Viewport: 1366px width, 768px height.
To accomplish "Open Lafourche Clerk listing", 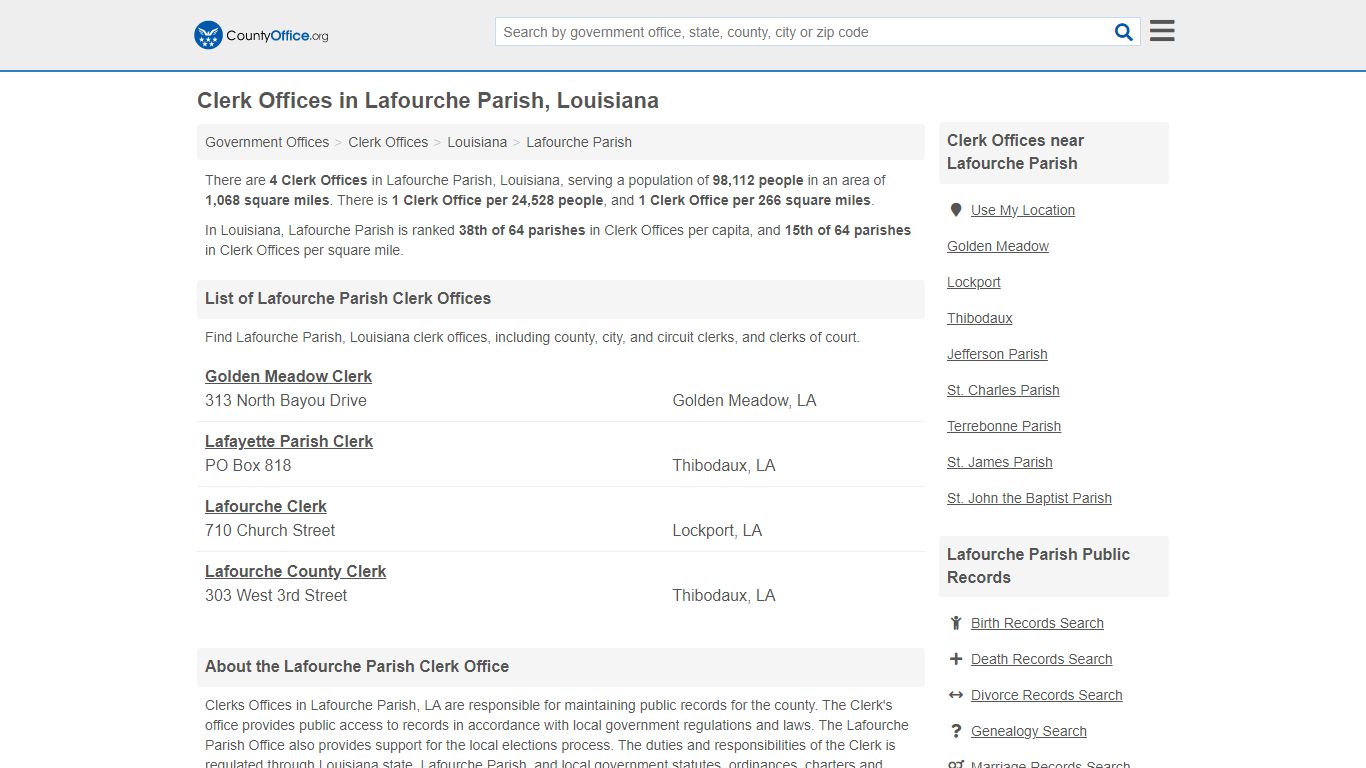I will (x=266, y=506).
